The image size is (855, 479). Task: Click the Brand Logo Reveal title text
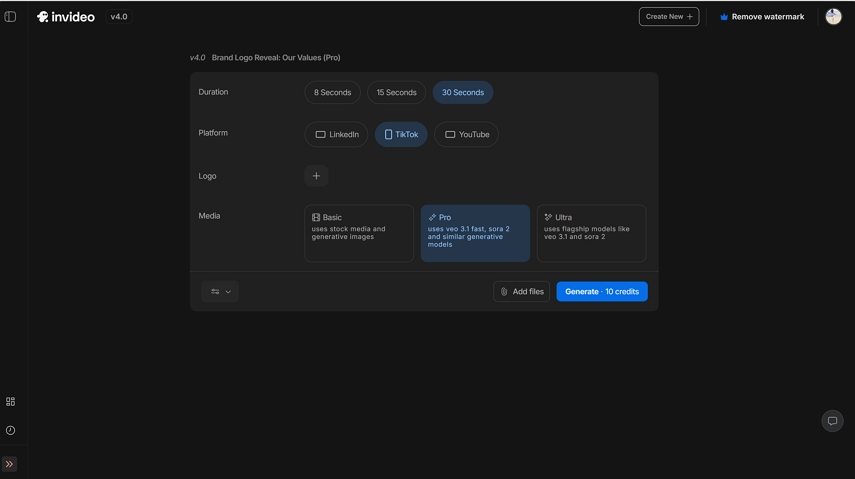276,57
